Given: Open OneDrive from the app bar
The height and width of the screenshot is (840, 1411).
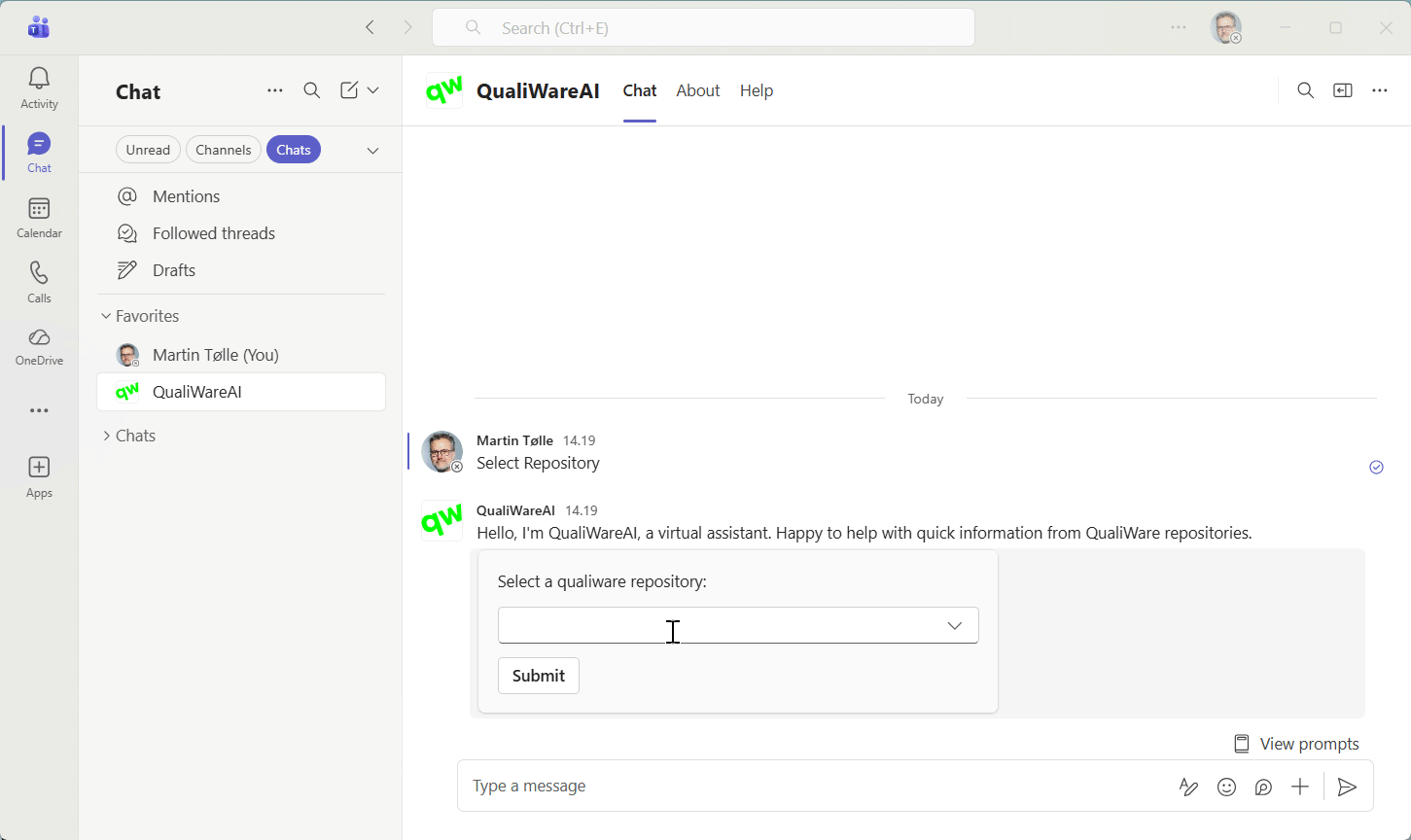Looking at the screenshot, I should tap(39, 347).
